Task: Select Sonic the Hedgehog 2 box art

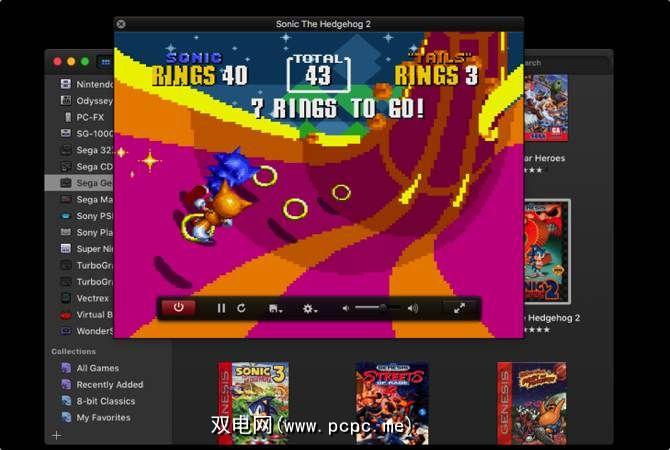Action: (547, 252)
